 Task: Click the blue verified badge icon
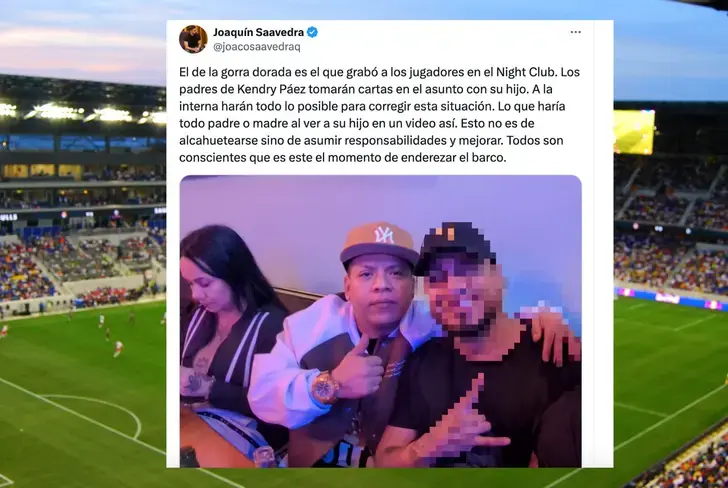click(312, 32)
